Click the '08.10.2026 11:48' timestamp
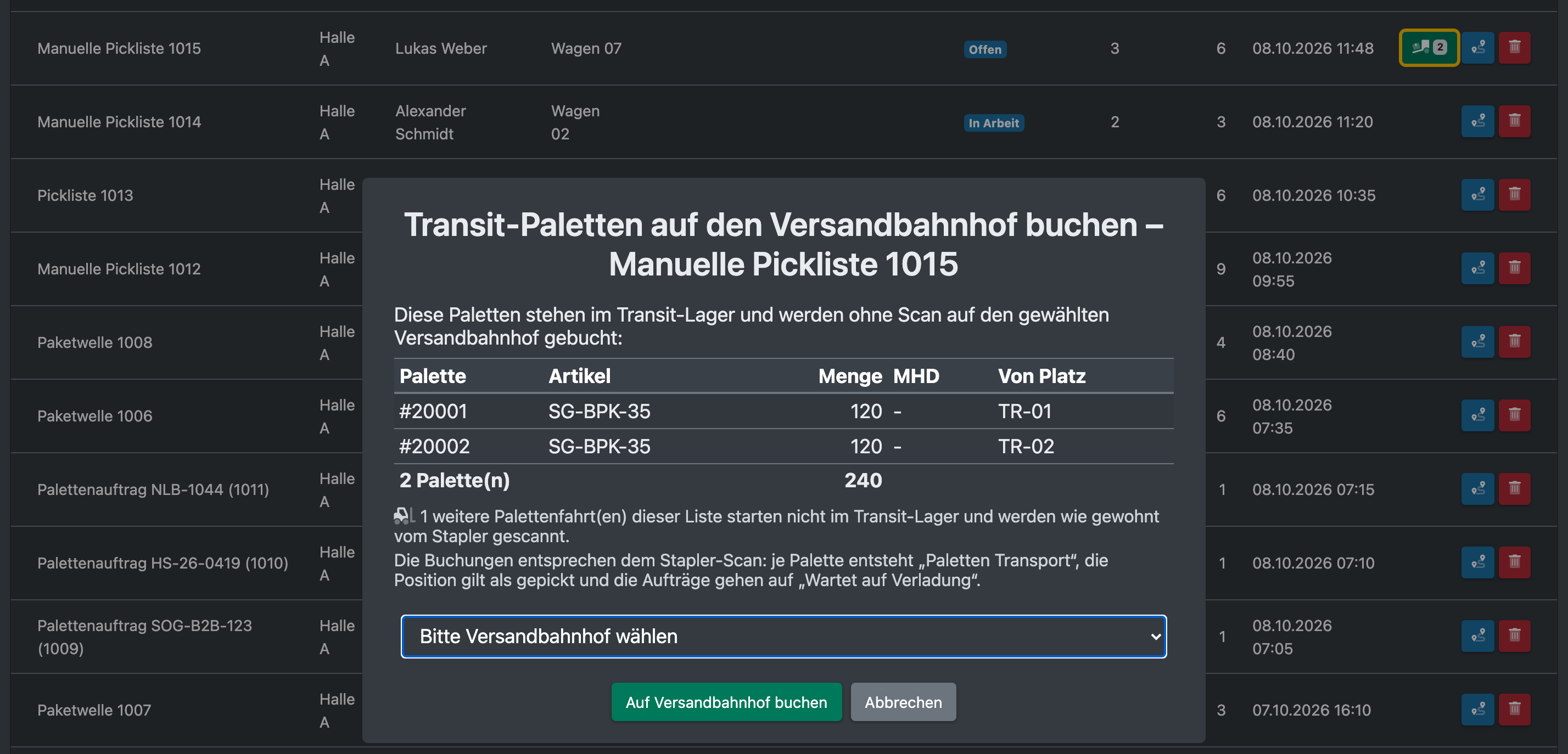This screenshot has height=754, width=1568. click(1313, 48)
